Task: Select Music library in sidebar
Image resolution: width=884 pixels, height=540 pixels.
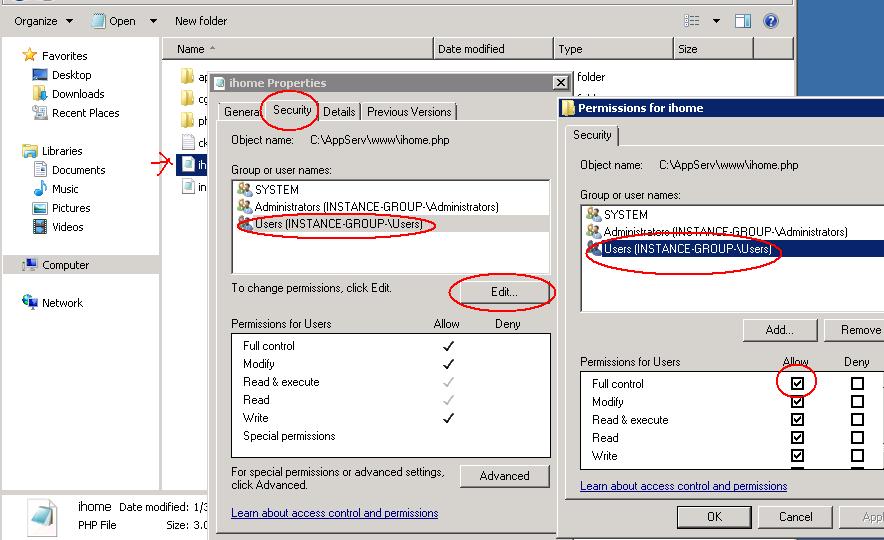Action: (65, 189)
